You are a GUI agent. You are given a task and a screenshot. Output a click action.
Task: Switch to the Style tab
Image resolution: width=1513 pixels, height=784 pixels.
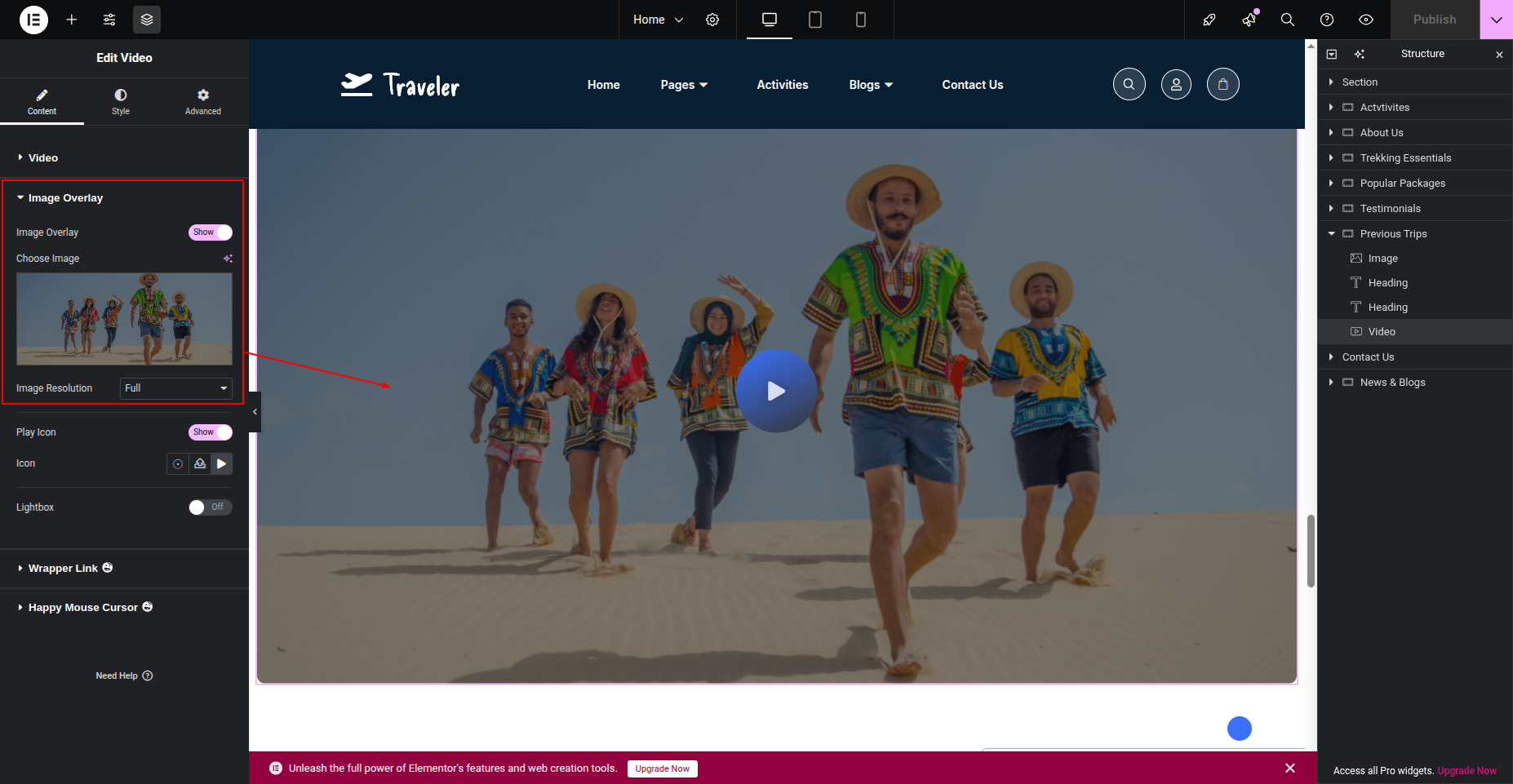(121, 101)
